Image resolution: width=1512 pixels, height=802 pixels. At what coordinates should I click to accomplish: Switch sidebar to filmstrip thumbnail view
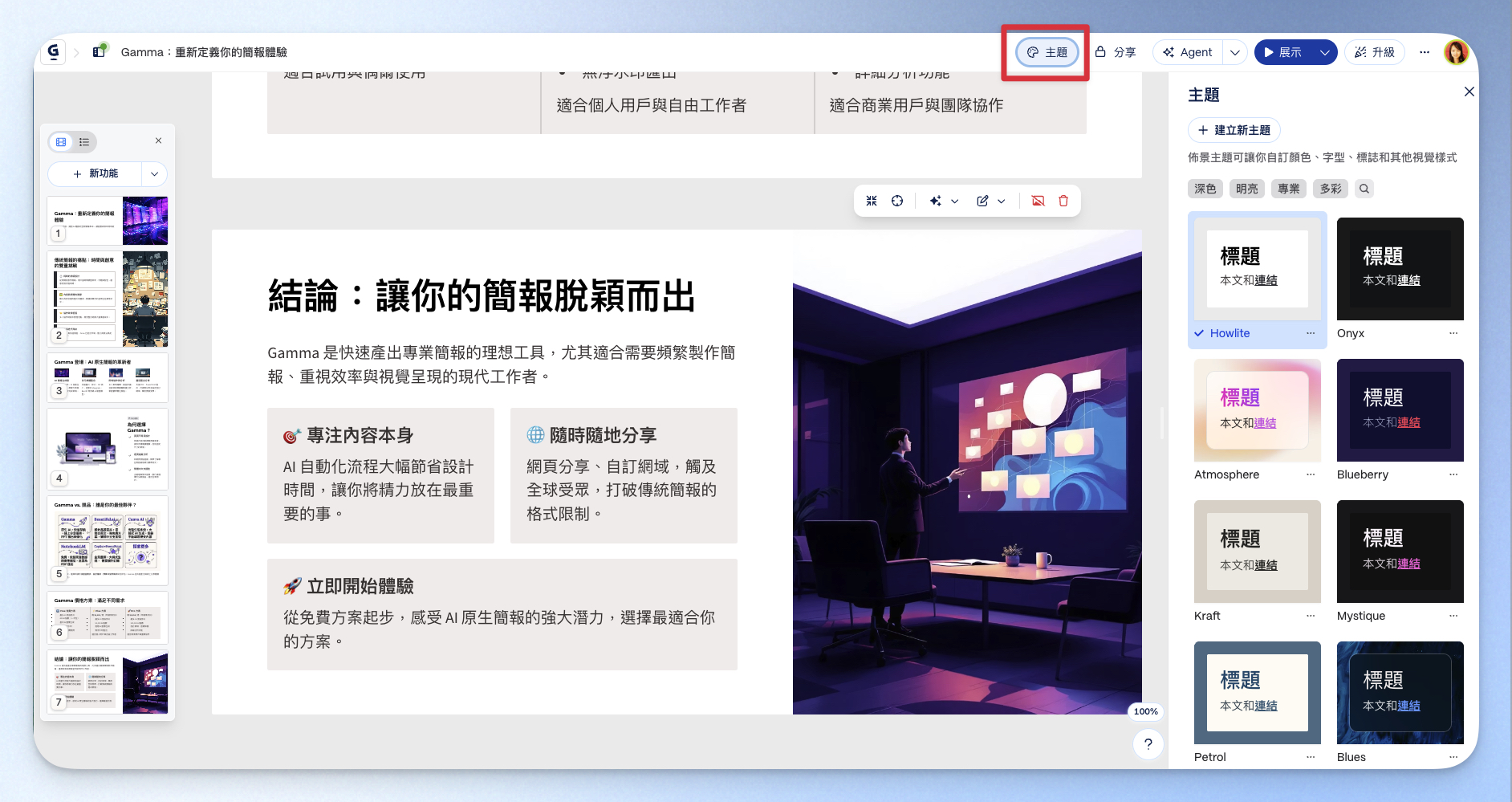coord(61,142)
